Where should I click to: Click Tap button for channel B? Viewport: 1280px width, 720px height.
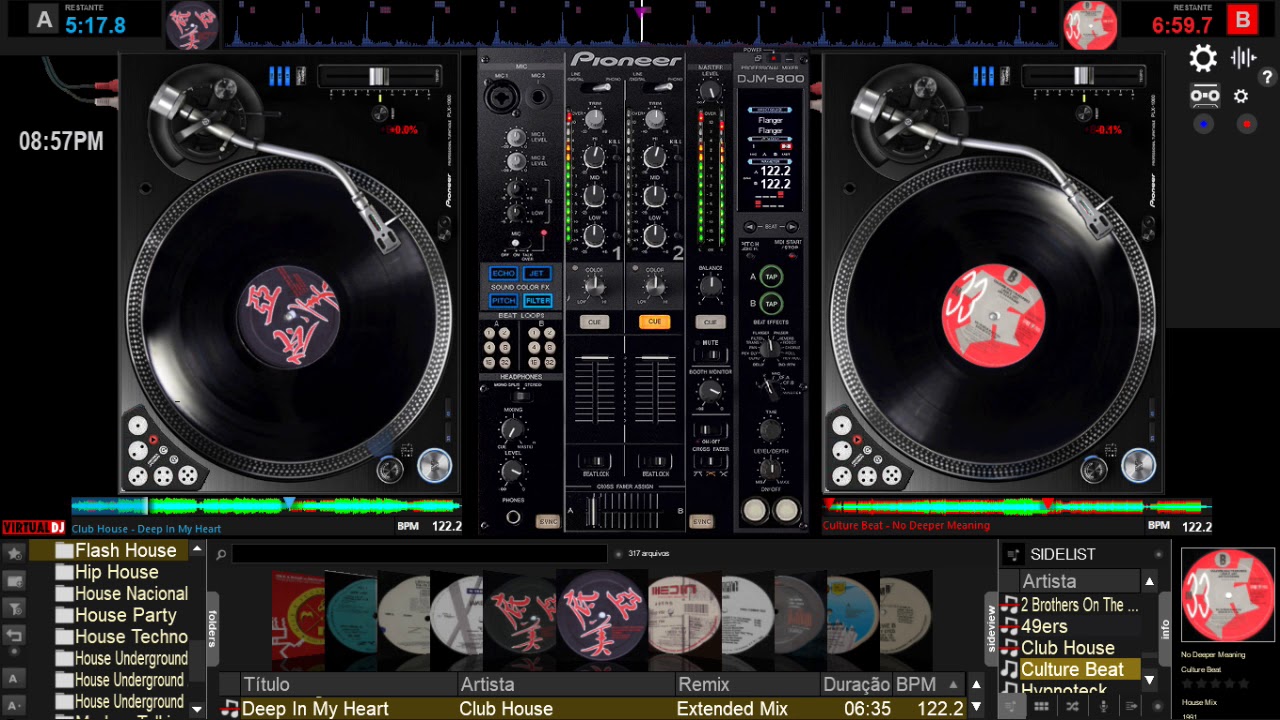(771, 303)
